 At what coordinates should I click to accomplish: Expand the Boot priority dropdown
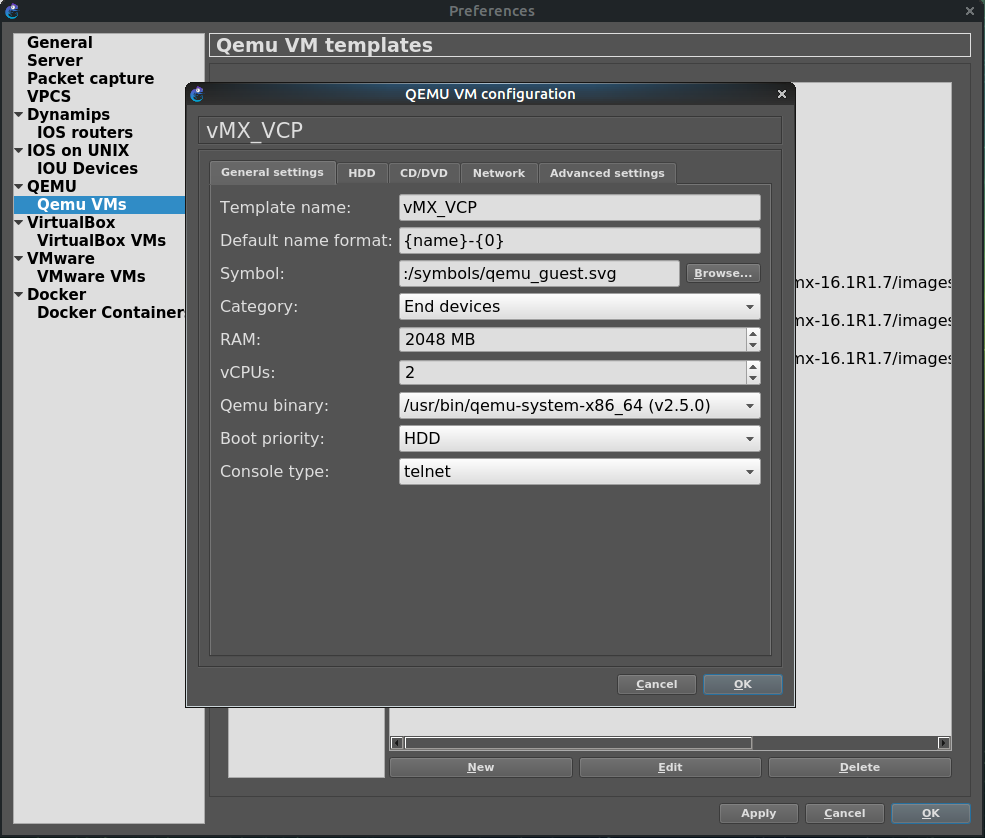(580, 439)
